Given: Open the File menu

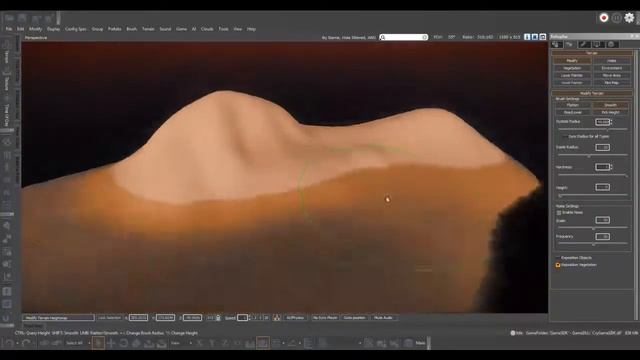Looking at the screenshot, I should pos(9,29).
